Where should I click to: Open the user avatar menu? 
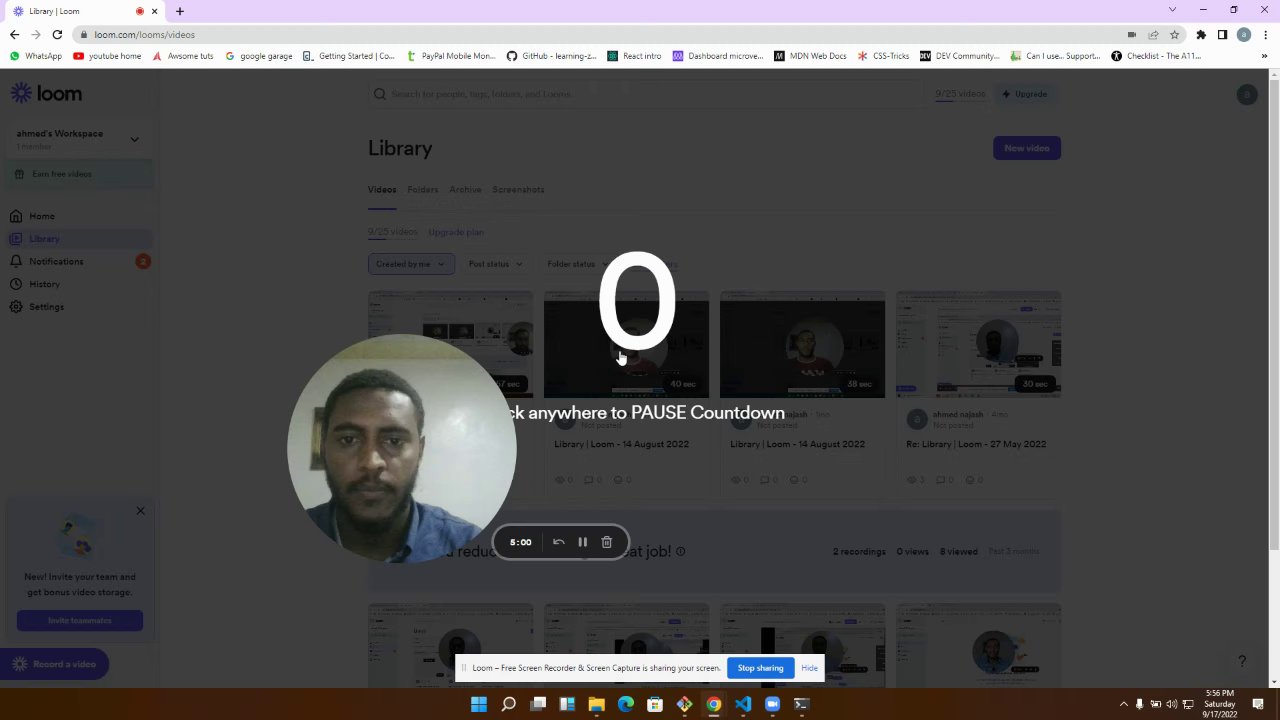click(1246, 94)
